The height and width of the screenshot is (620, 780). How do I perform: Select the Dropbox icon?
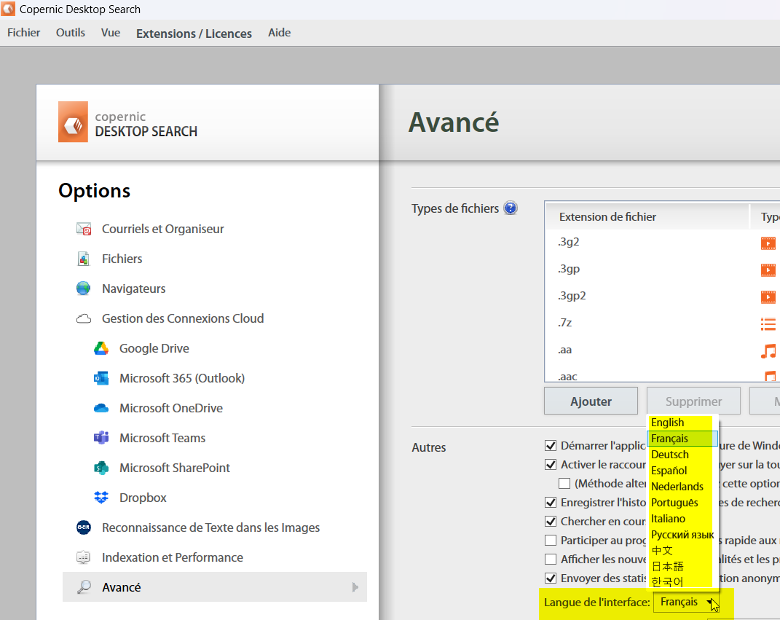tap(101, 498)
